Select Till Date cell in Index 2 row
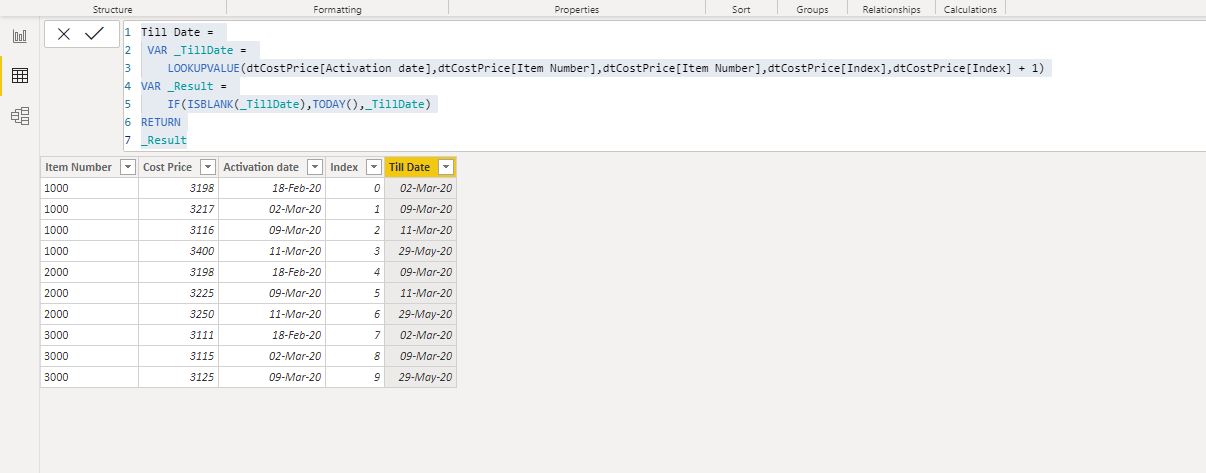This screenshot has height=473, width=1206. point(421,230)
